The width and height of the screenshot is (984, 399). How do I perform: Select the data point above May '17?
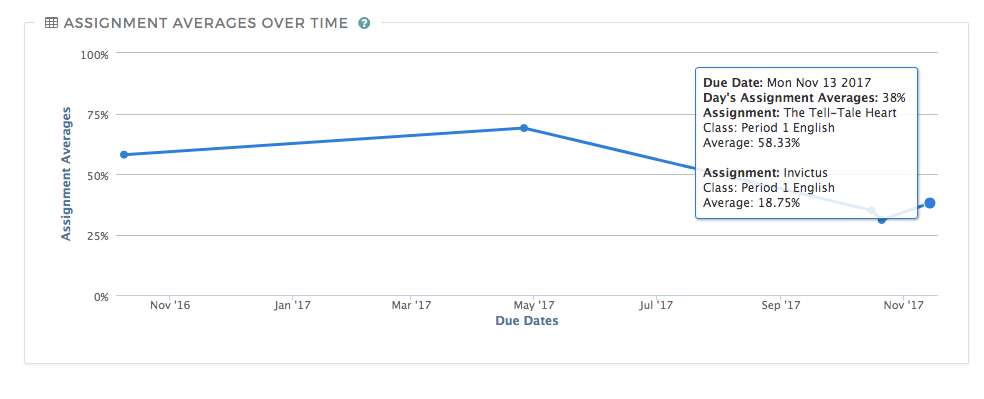(524, 128)
